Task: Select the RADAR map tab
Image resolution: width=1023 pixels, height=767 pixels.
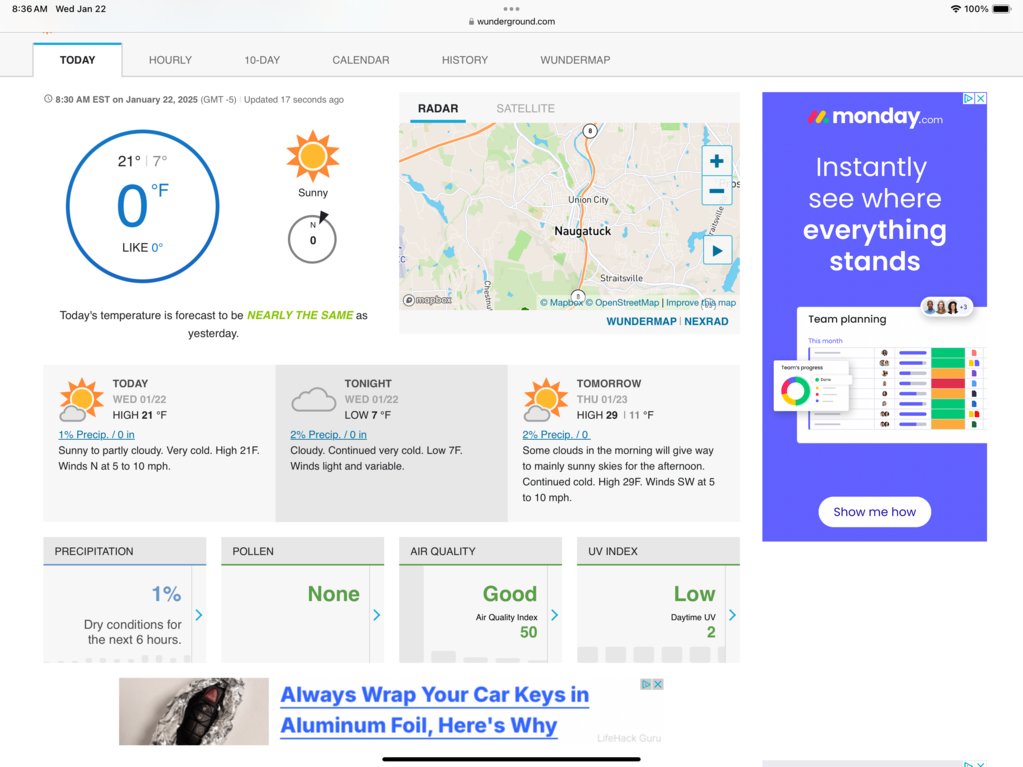Action: pos(438,108)
